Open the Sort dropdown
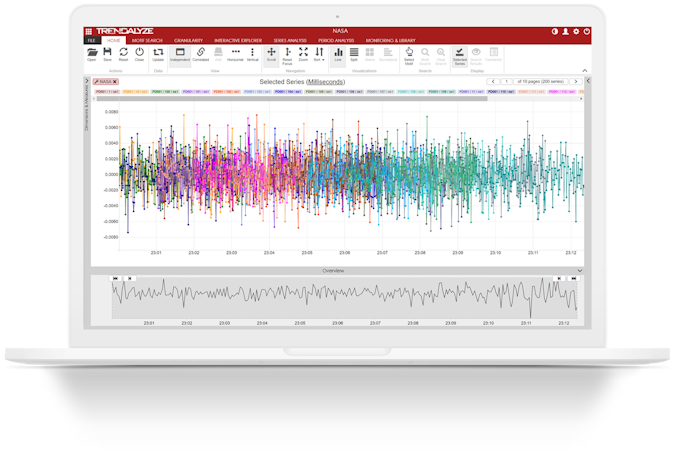This screenshot has width=675, height=450. (319, 54)
